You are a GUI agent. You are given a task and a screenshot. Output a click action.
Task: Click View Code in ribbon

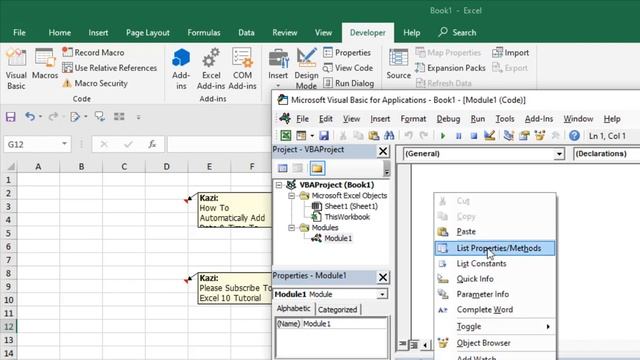348,68
